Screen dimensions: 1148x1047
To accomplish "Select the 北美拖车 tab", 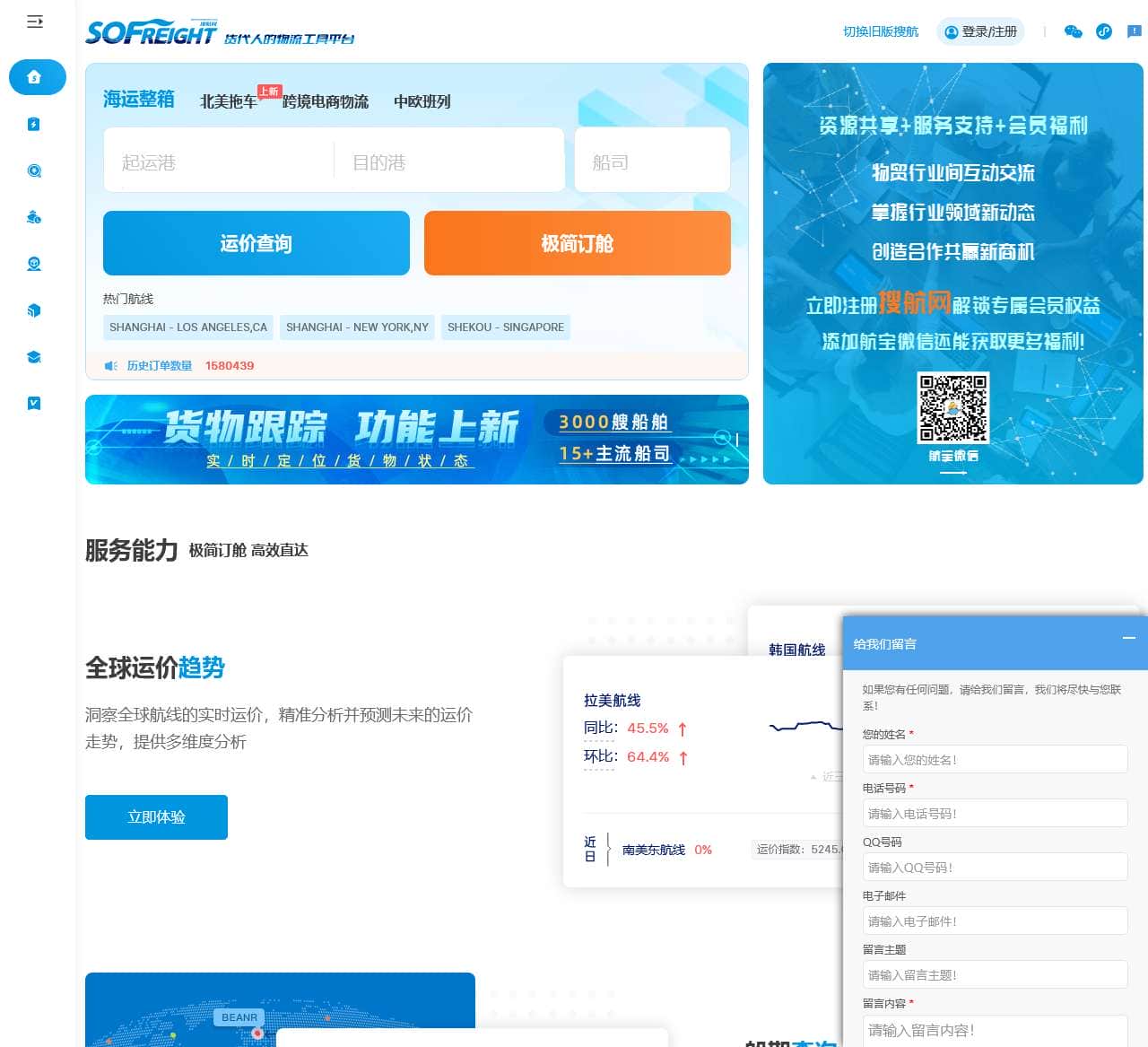I will pos(229,101).
